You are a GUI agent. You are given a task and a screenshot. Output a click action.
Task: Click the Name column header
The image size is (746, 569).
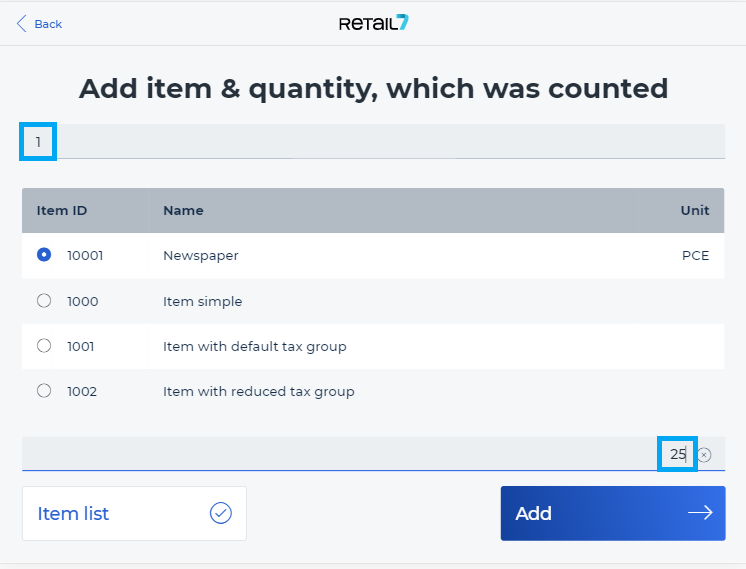[183, 210]
